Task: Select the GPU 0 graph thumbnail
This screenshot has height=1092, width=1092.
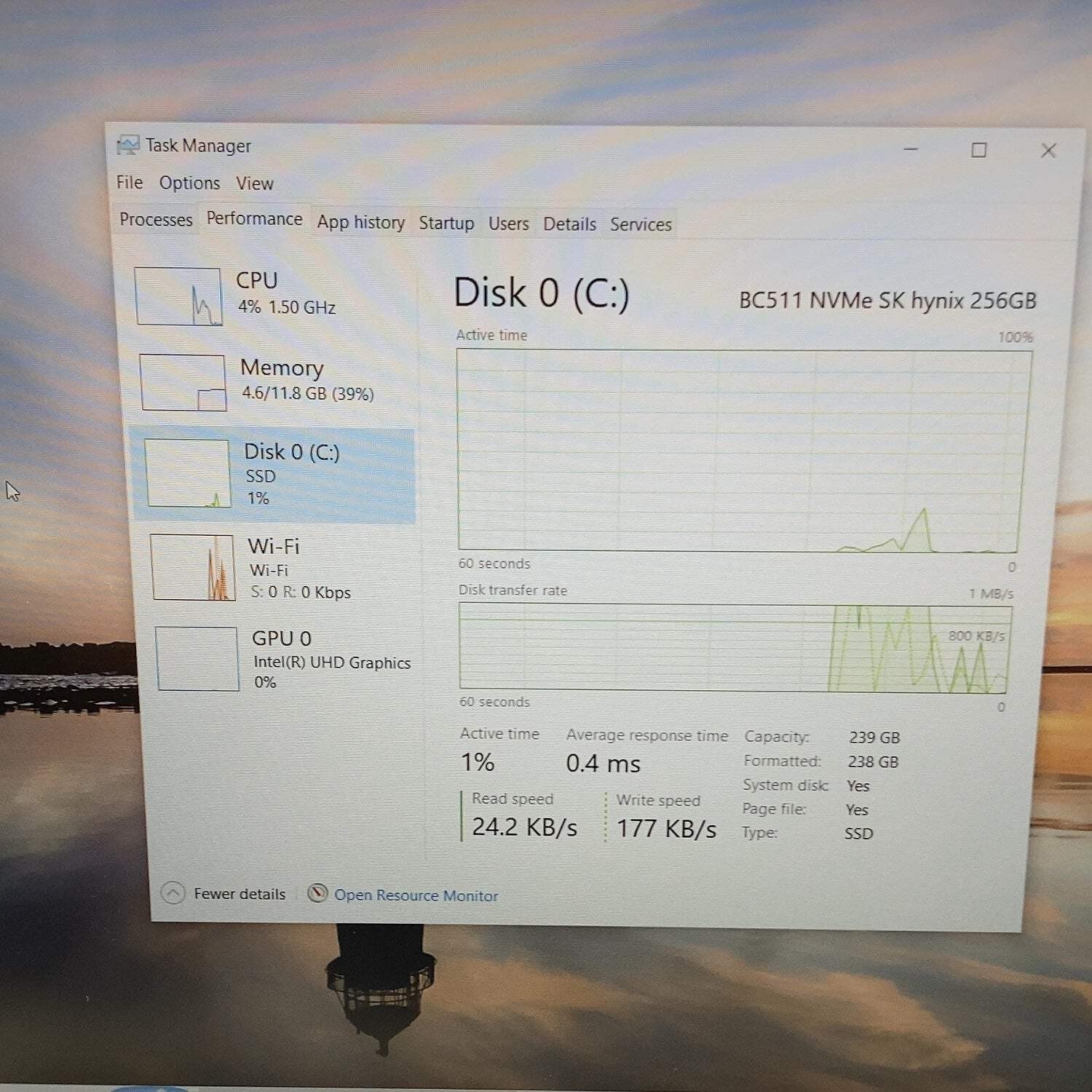Action: (x=197, y=658)
